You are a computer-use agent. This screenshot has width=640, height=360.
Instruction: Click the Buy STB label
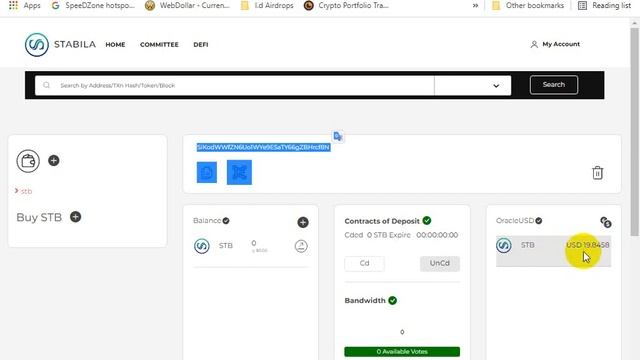click(39, 217)
